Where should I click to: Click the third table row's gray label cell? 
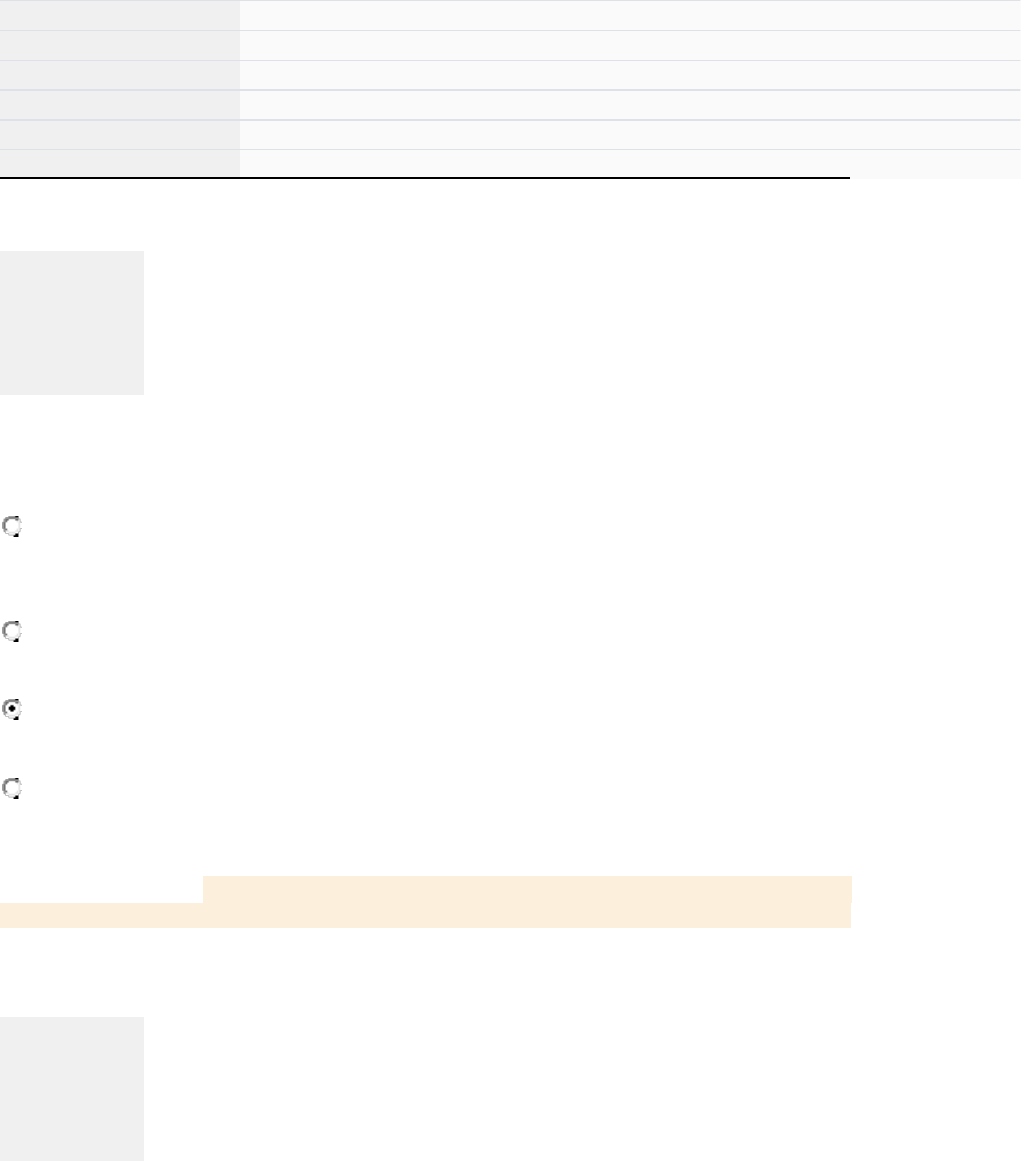click(120, 75)
